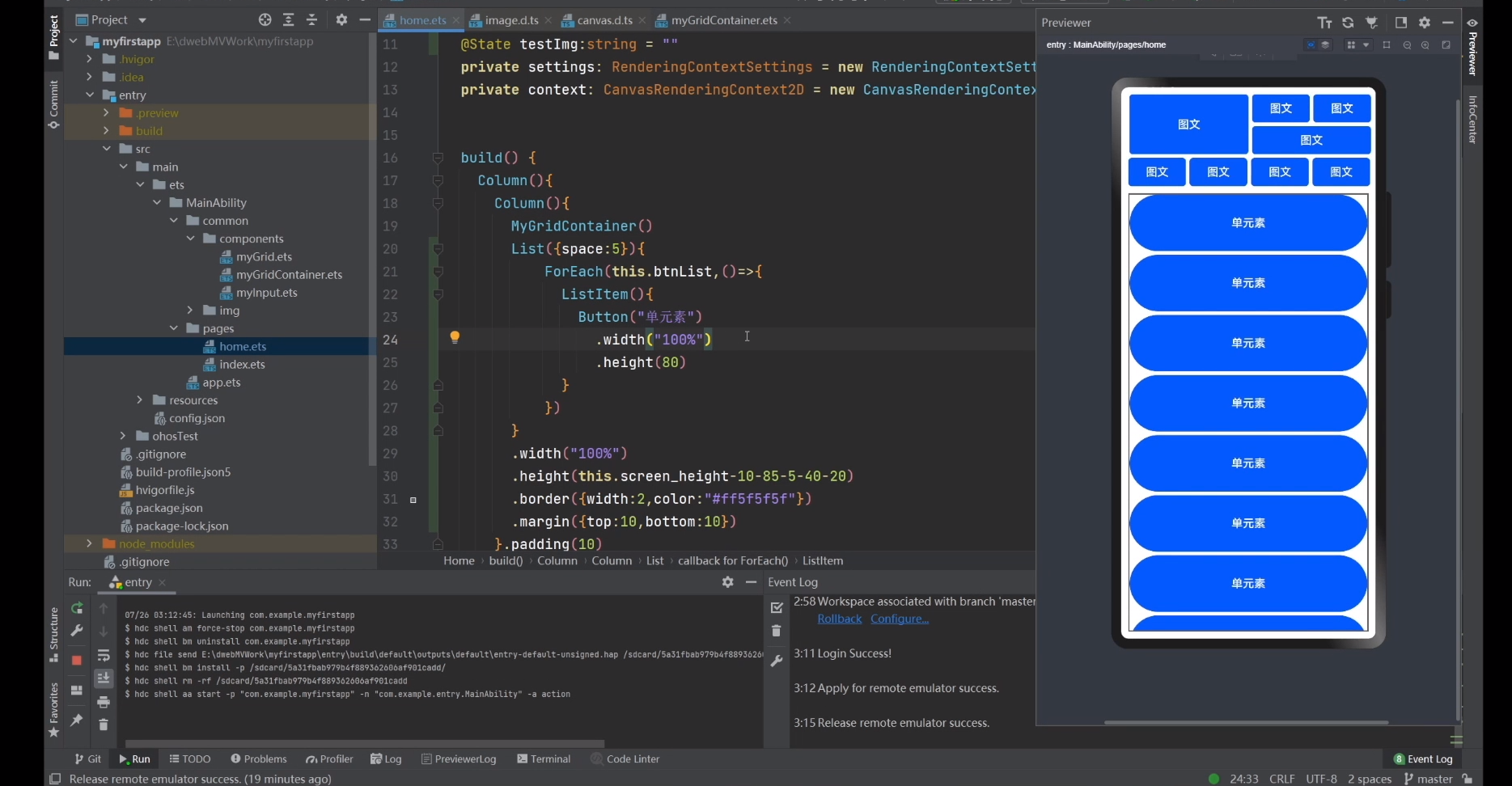Switch to image.d.ts editor tab
The image size is (1512, 786).
tap(511, 20)
